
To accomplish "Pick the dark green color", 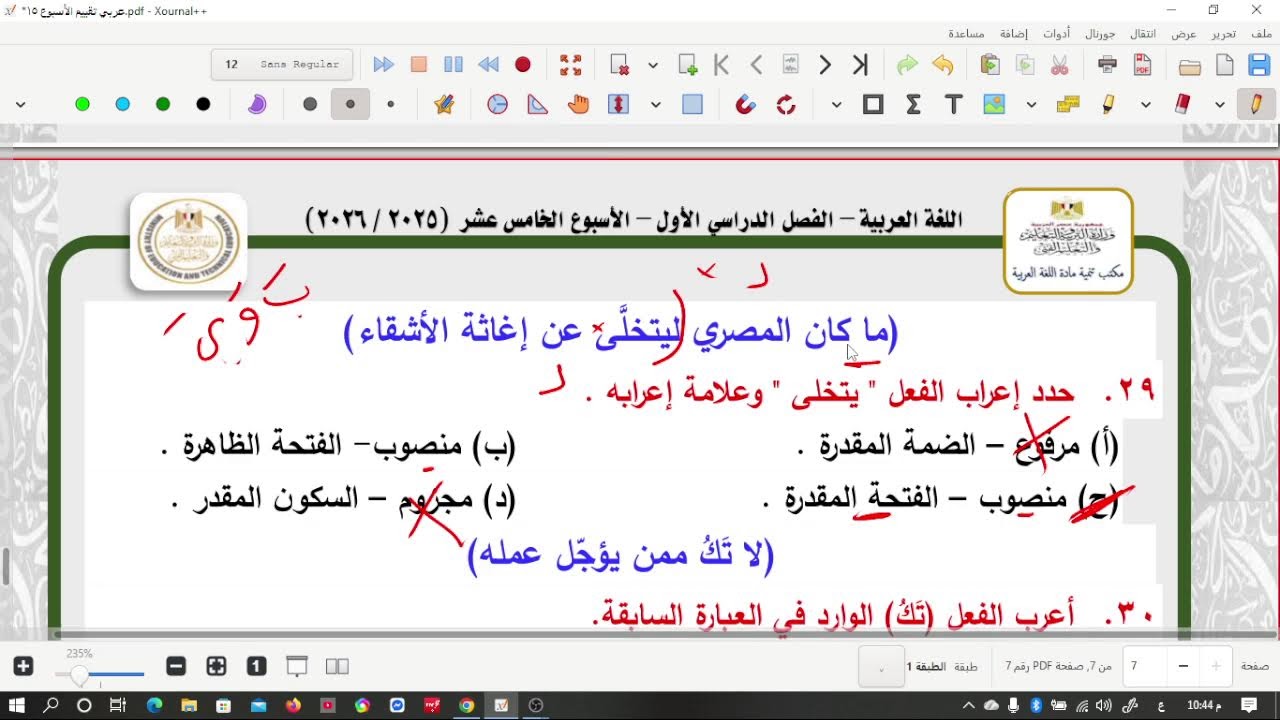I will (163, 104).
